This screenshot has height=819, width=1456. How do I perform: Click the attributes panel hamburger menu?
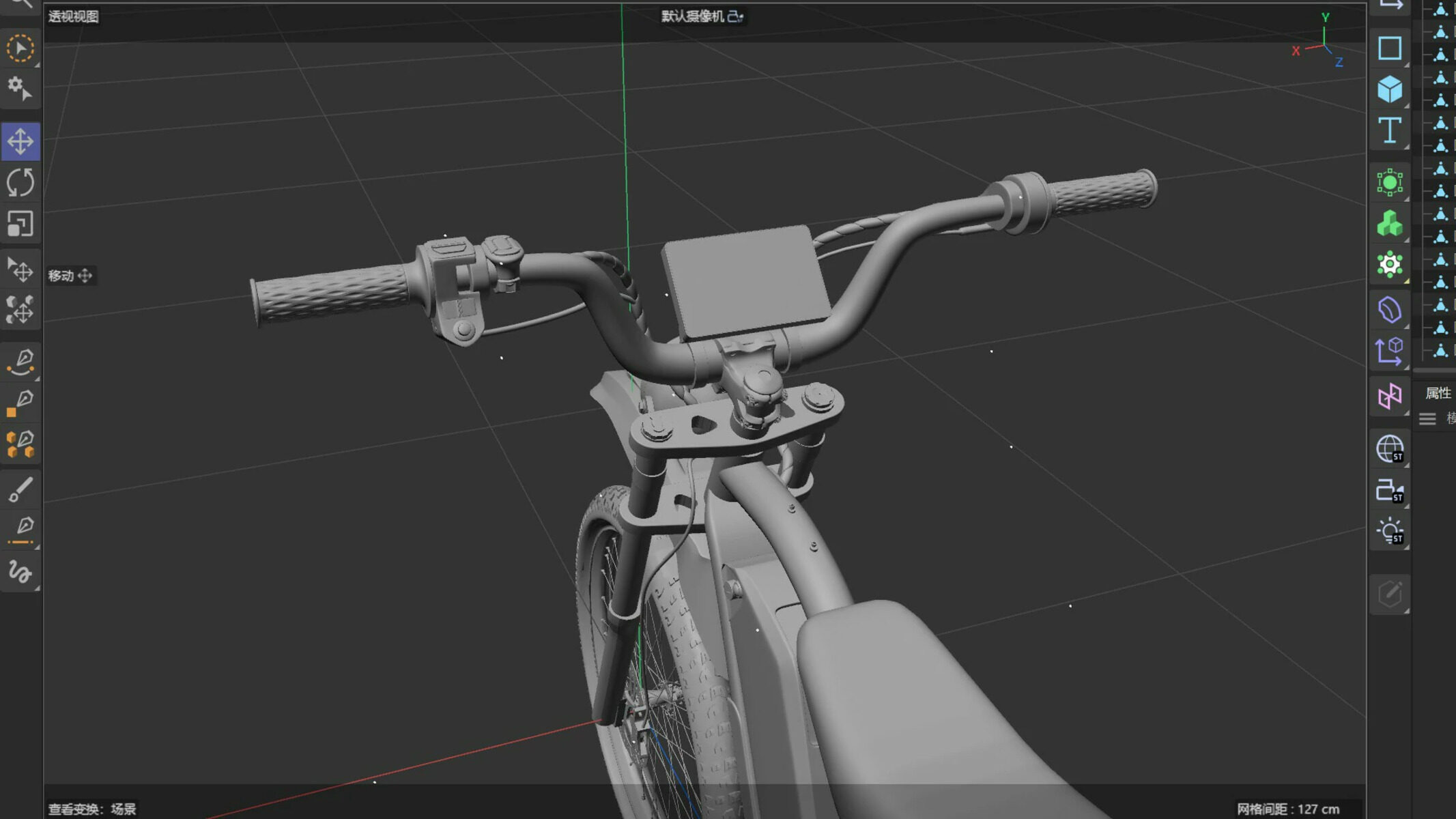pyautogui.click(x=1427, y=419)
